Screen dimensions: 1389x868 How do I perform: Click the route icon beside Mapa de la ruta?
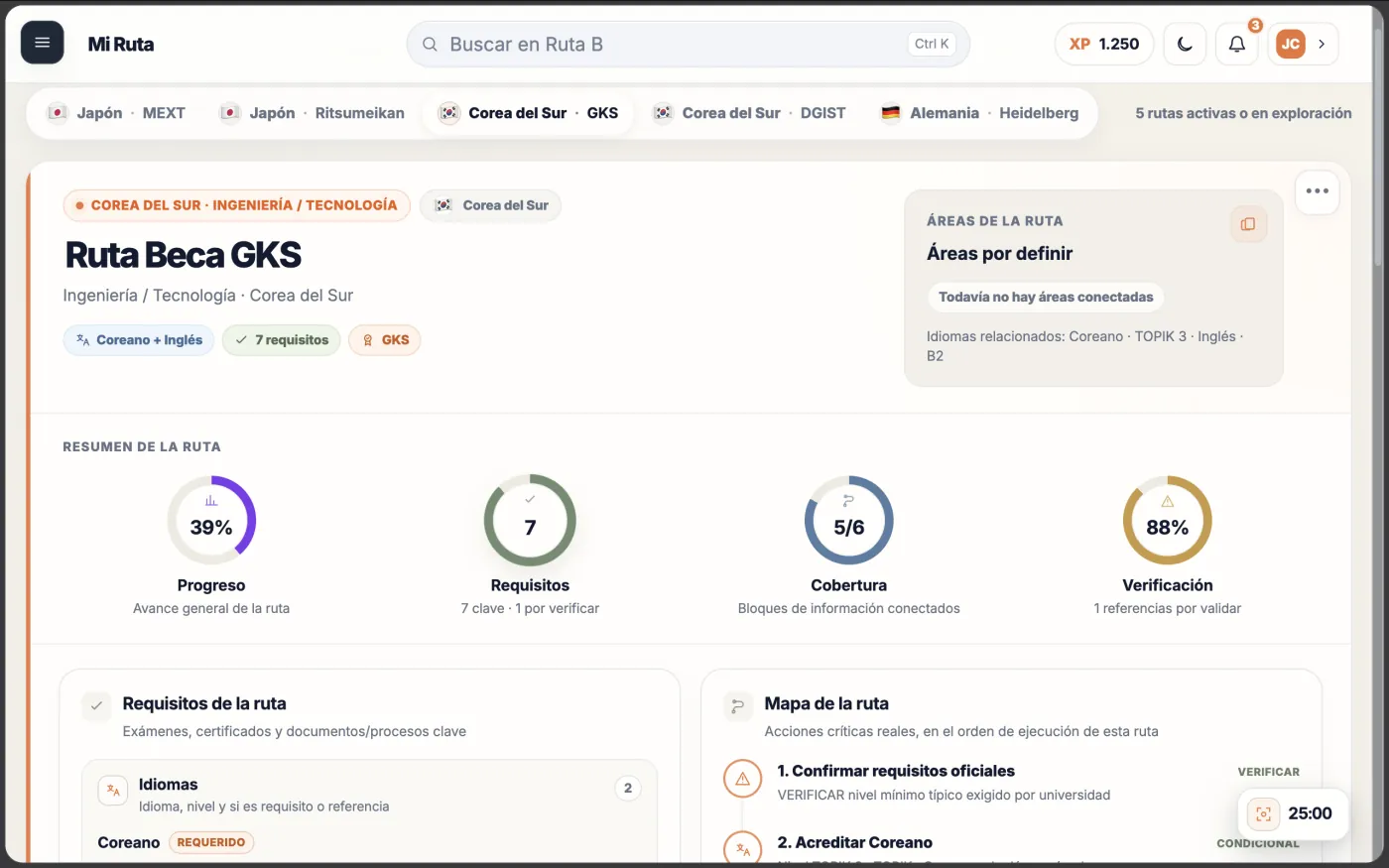point(737,706)
